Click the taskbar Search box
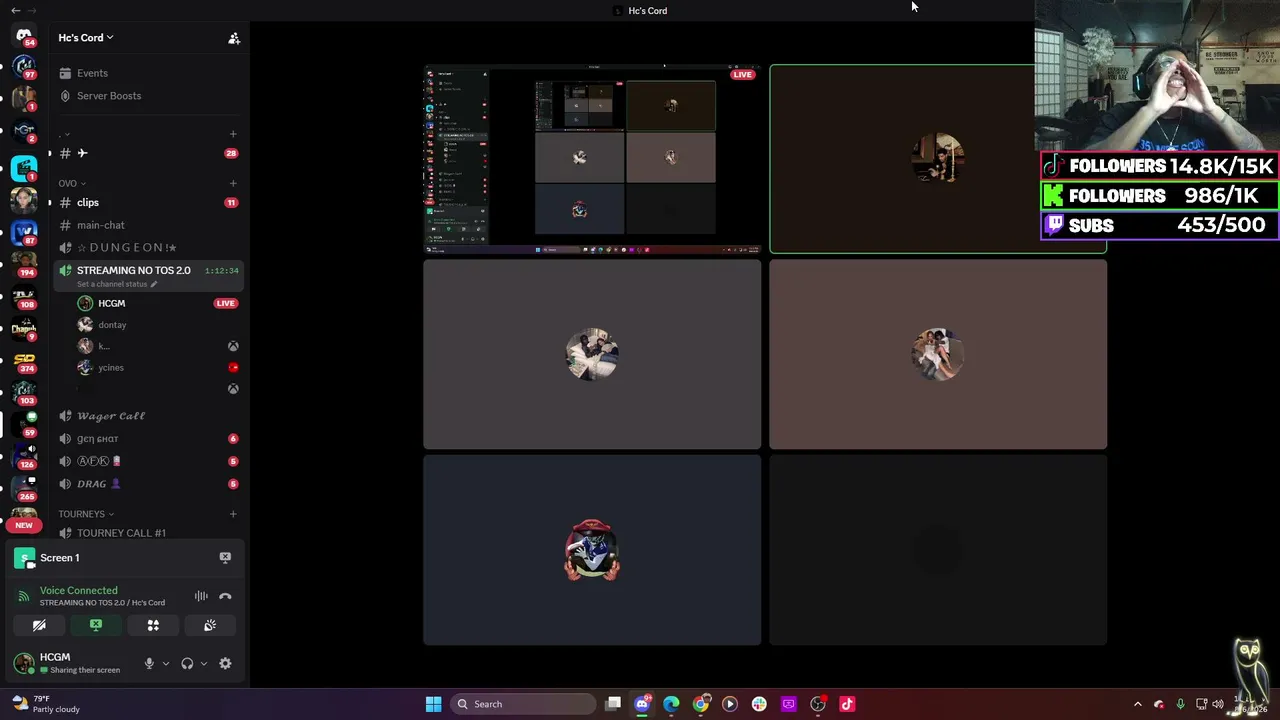The width and height of the screenshot is (1280, 720). pyautogui.click(x=521, y=704)
